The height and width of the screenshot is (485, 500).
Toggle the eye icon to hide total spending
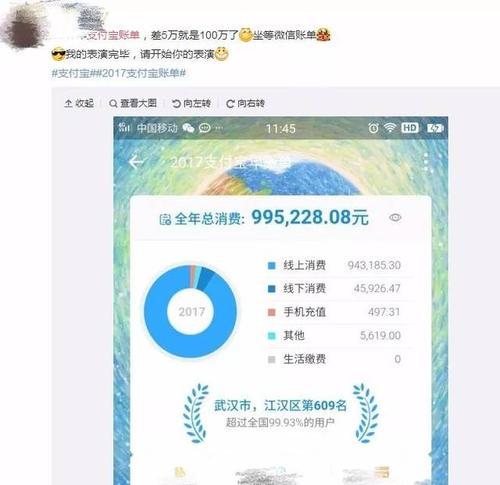pos(395,218)
